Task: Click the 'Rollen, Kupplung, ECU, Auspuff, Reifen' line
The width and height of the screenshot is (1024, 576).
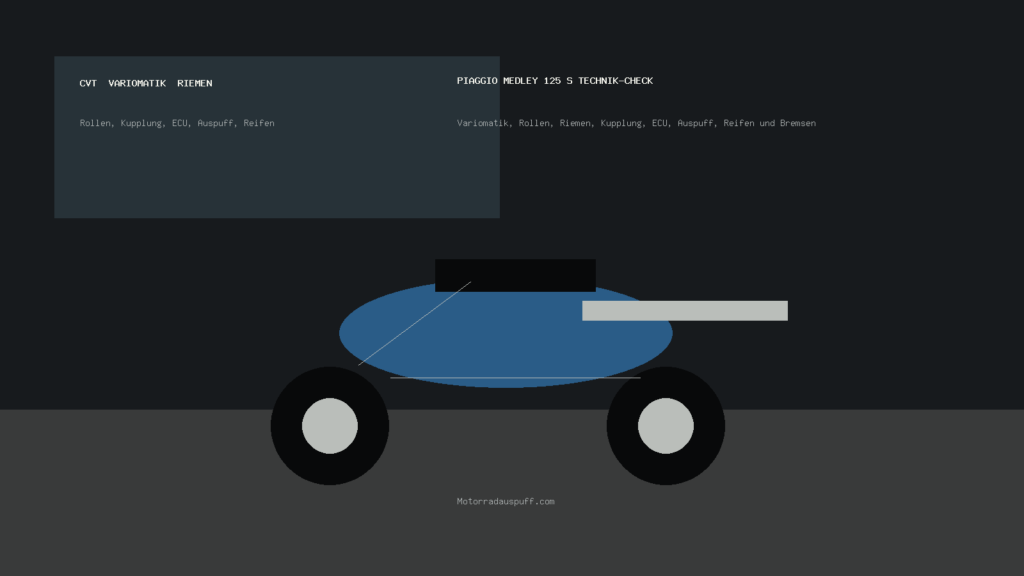Action: (177, 123)
